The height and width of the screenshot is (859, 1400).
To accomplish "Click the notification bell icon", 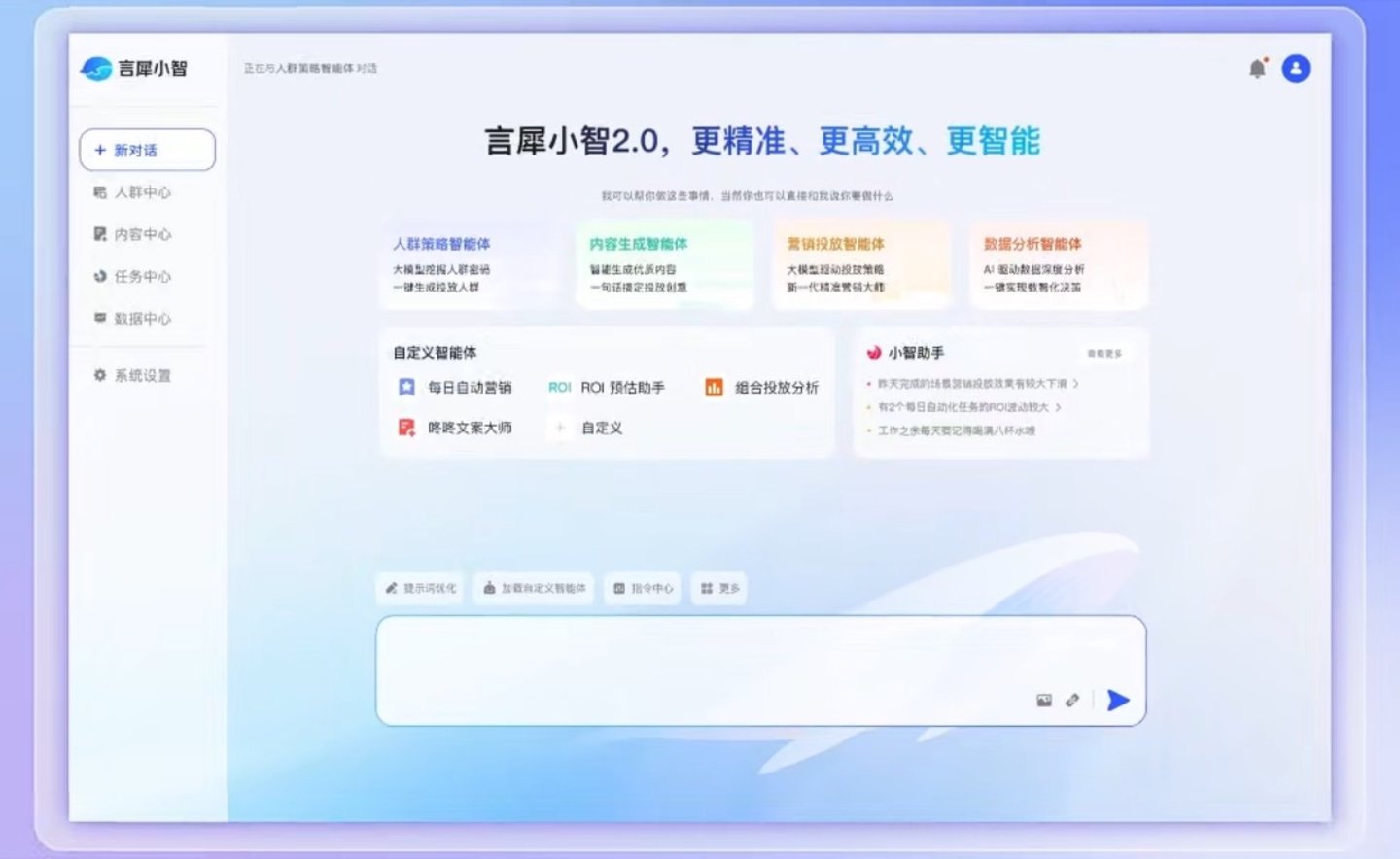I will point(1257,68).
